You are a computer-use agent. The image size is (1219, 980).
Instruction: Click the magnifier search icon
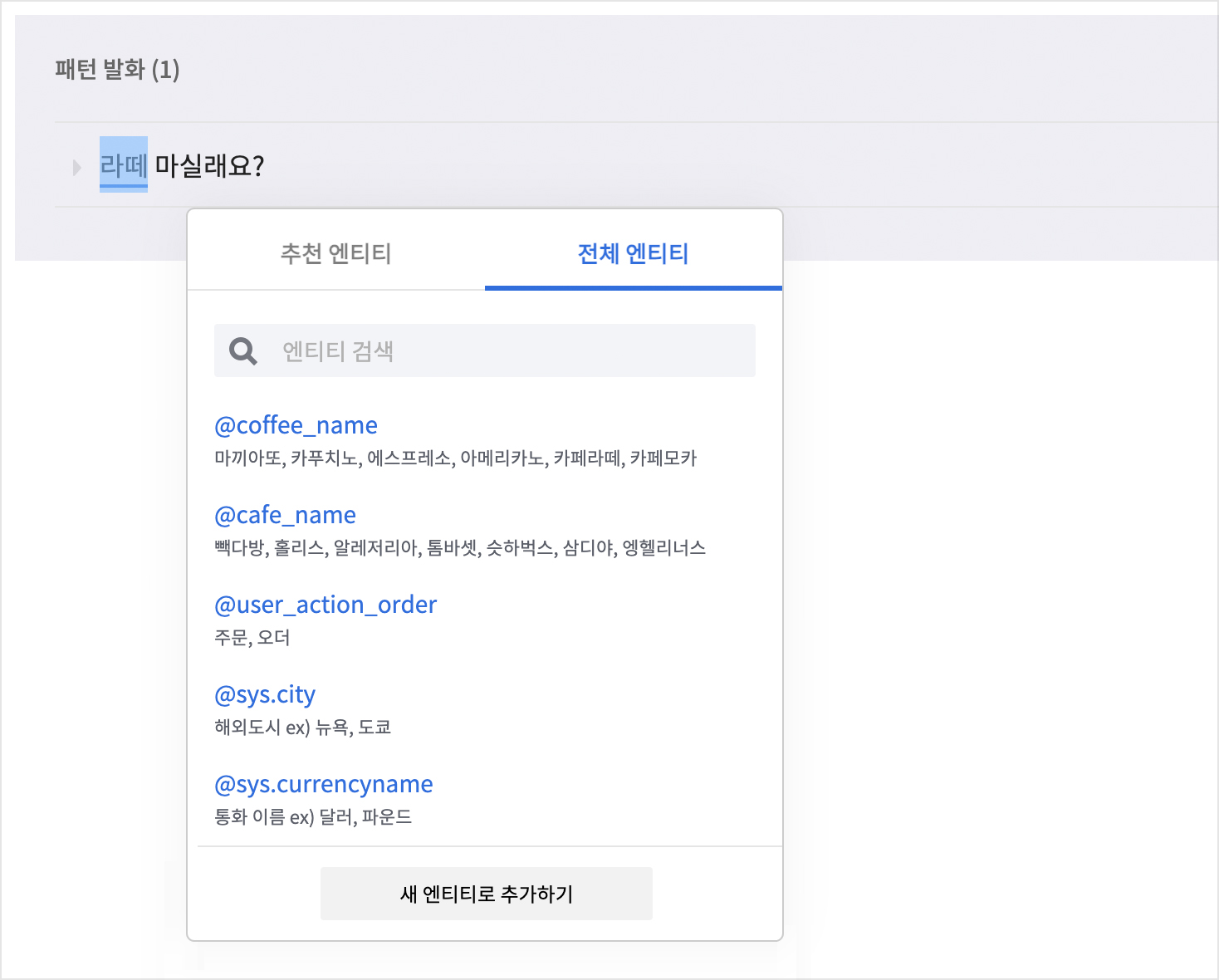click(x=243, y=351)
